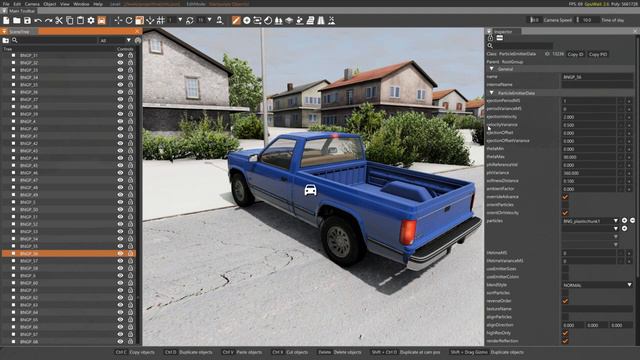640x360 pixels.
Task: Click the lock icon in the Inspector header
Action: tap(490, 38)
